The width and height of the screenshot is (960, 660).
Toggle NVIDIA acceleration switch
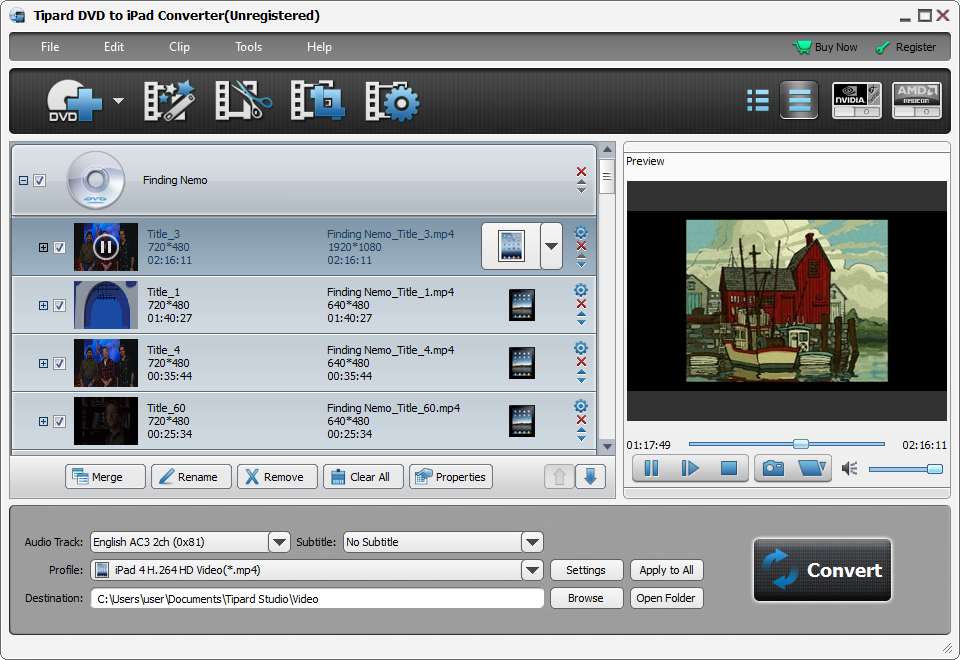click(x=857, y=100)
